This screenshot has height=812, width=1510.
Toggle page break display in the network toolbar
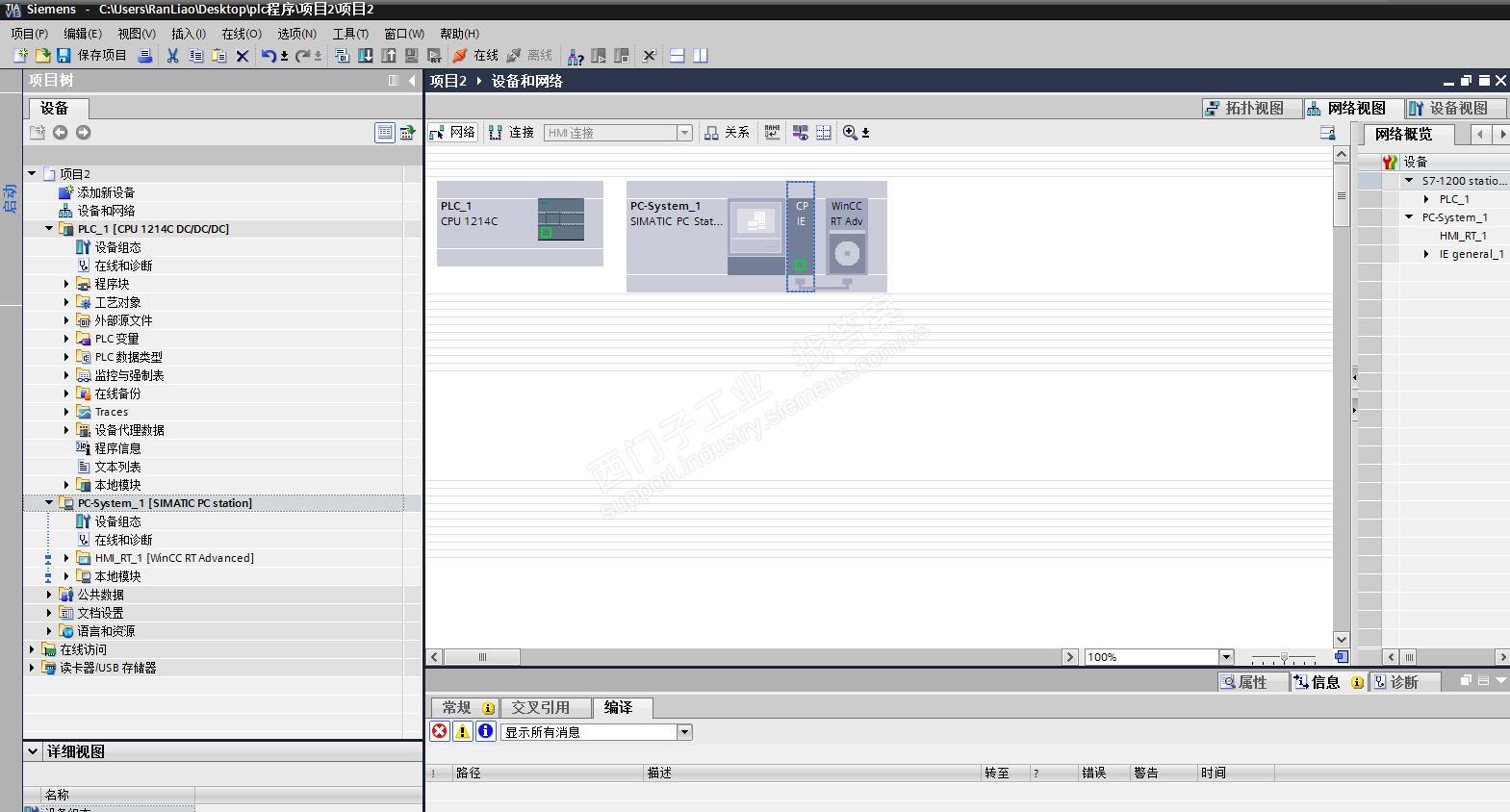824,133
